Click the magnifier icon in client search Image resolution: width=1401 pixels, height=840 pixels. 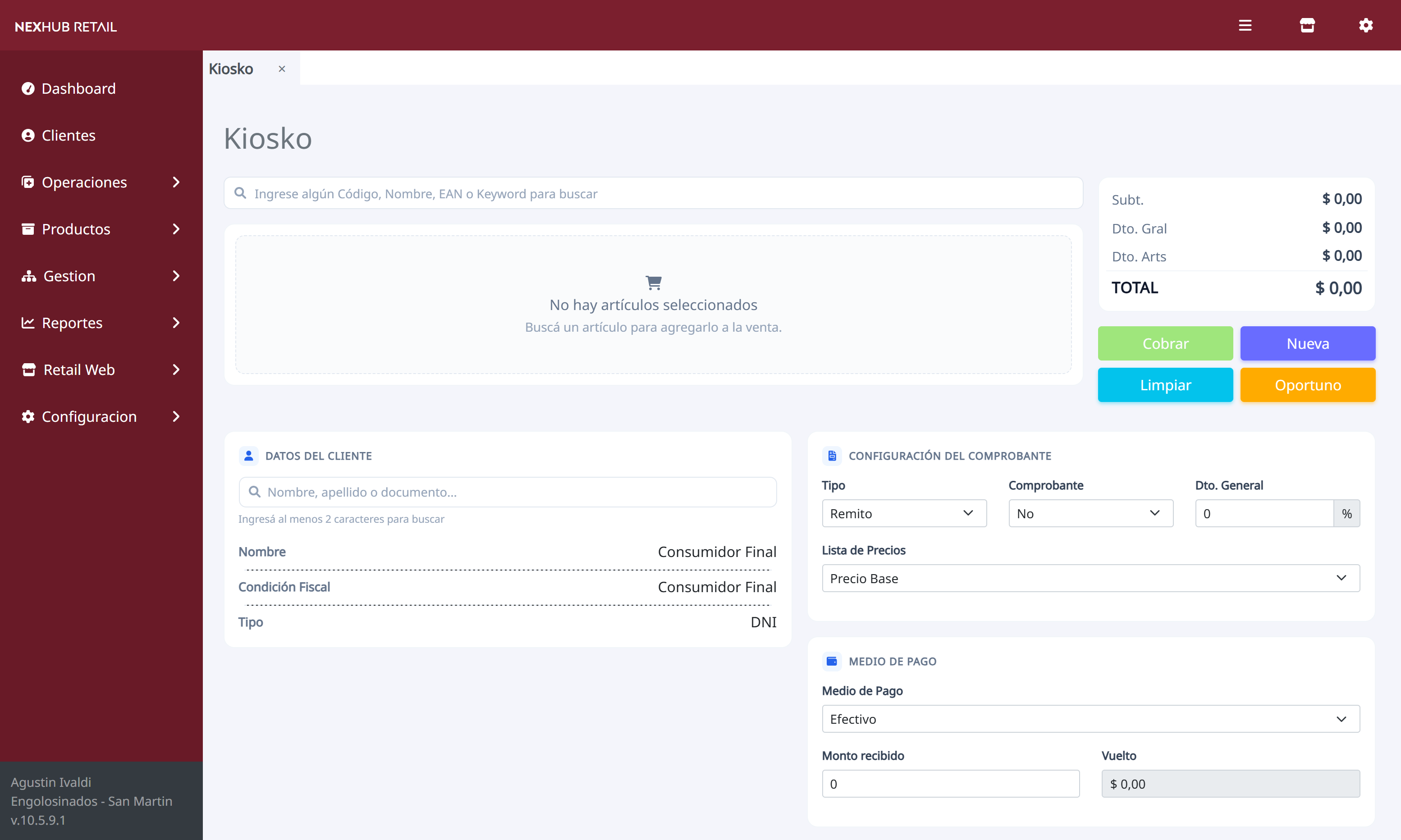[x=255, y=491]
